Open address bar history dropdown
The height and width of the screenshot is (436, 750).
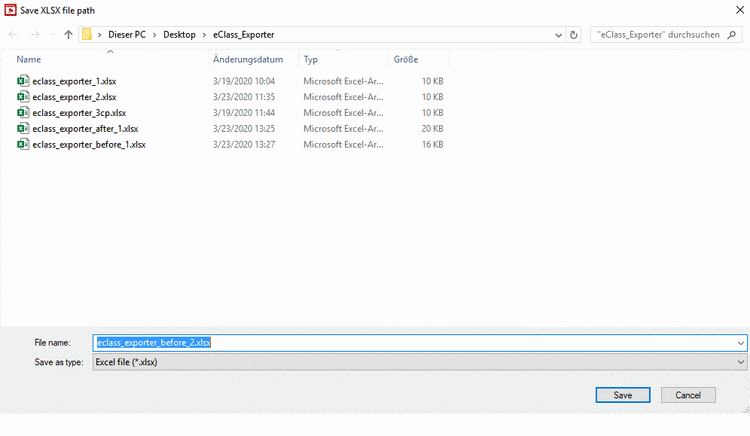click(x=558, y=35)
